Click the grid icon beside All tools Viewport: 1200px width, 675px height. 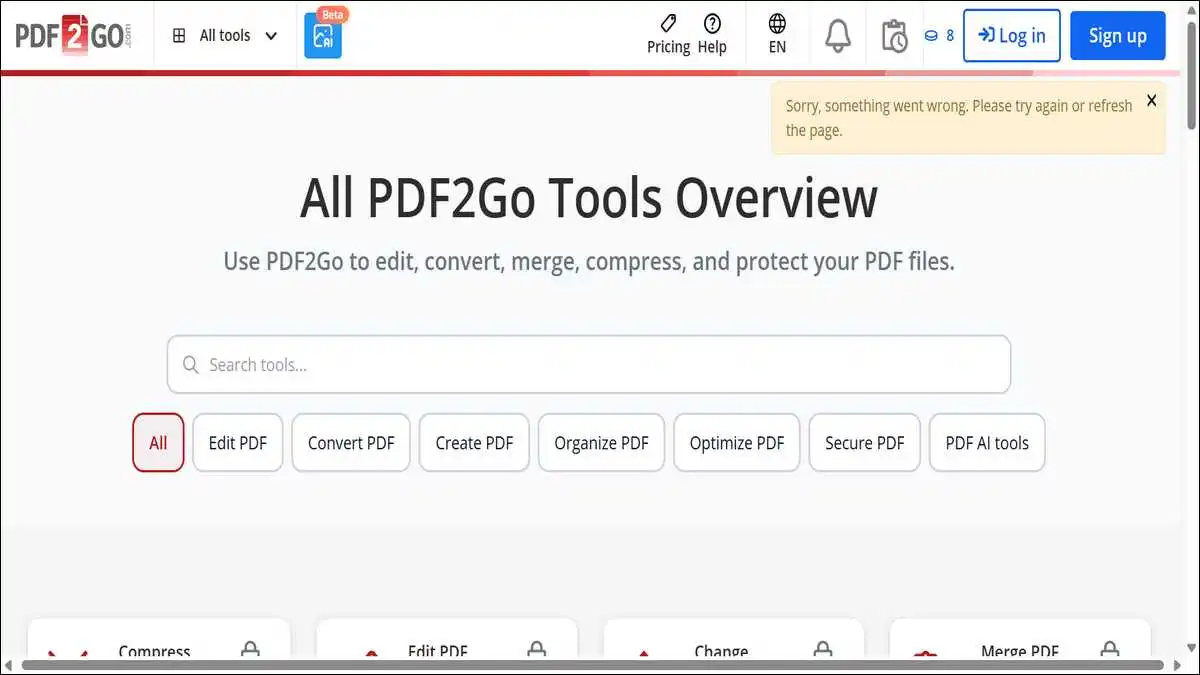(179, 36)
